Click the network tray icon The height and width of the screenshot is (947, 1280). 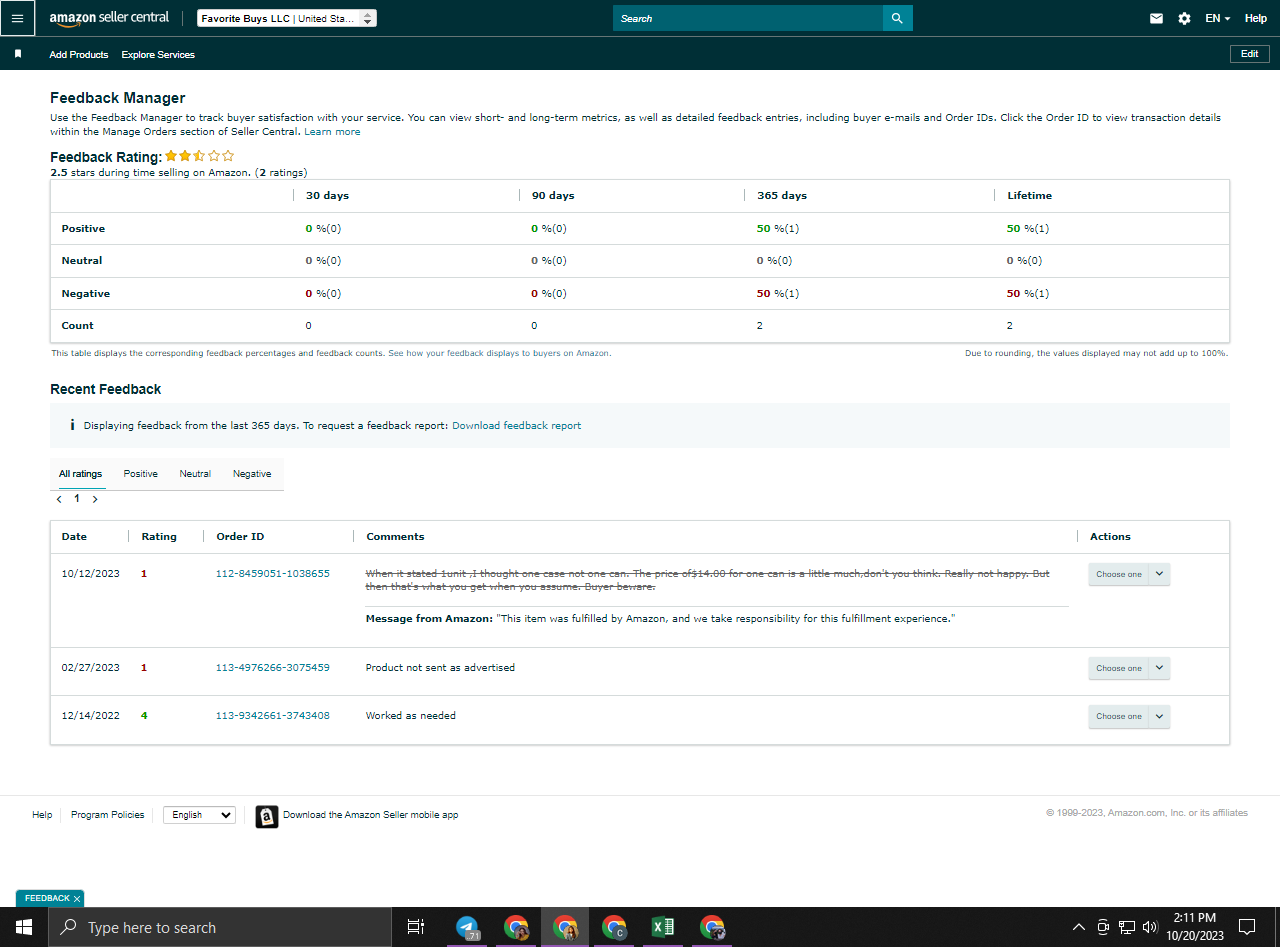[1127, 927]
